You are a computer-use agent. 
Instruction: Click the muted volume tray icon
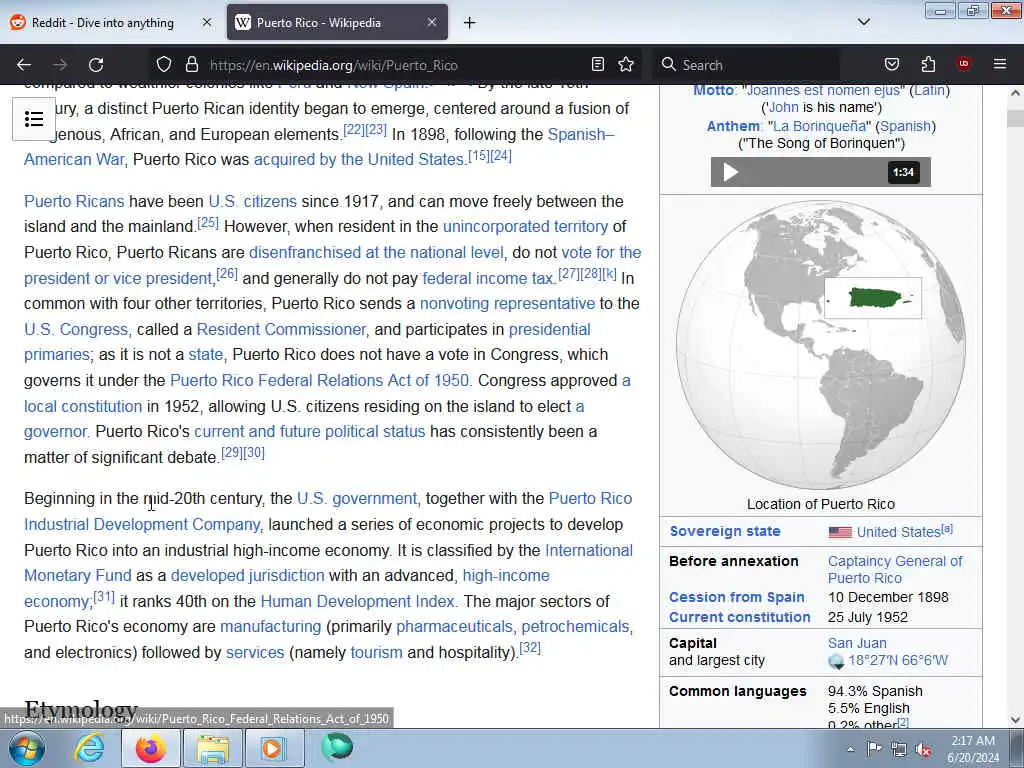pyautogui.click(x=923, y=749)
